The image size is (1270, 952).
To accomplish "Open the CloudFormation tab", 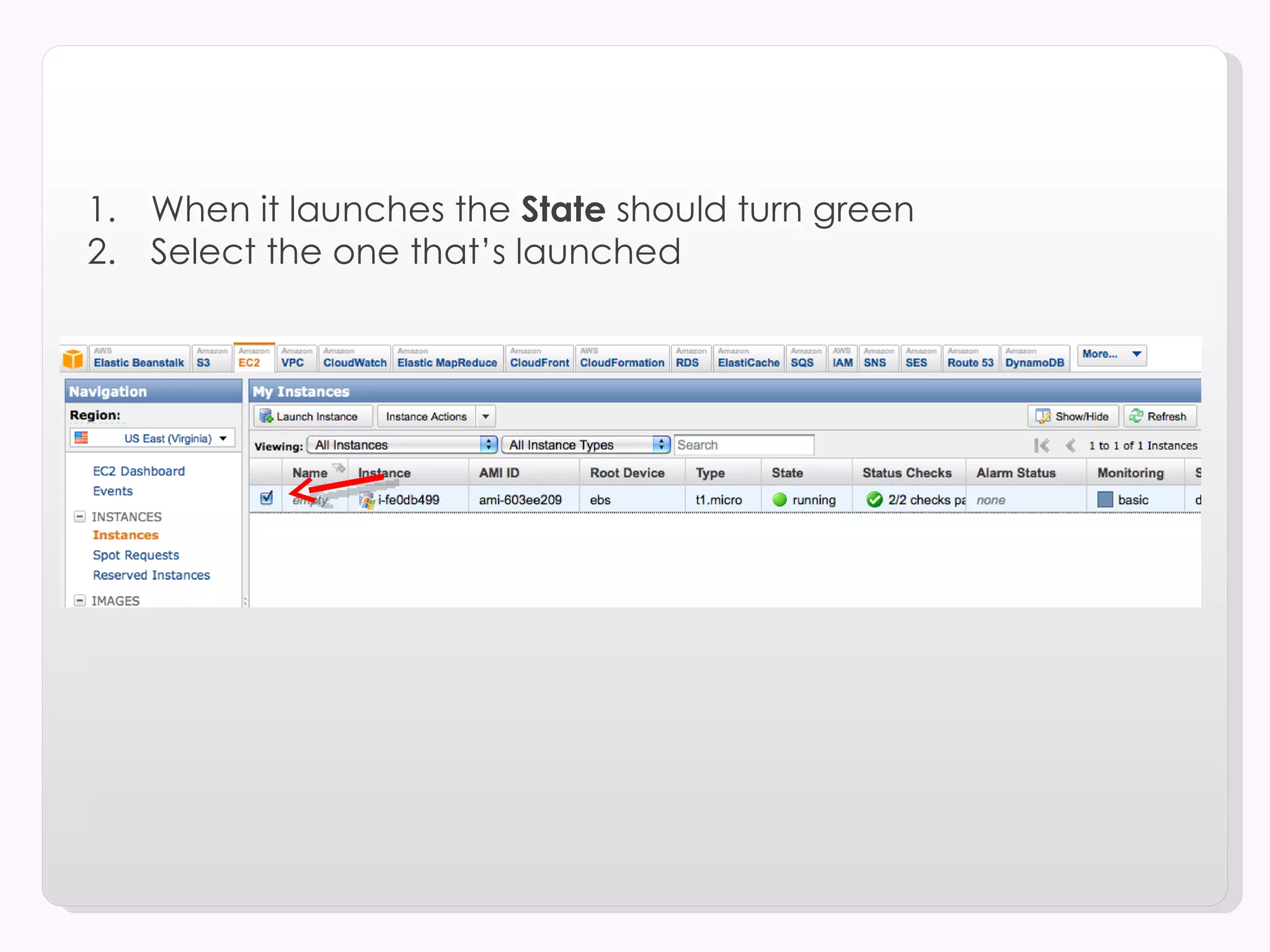I will point(622,358).
